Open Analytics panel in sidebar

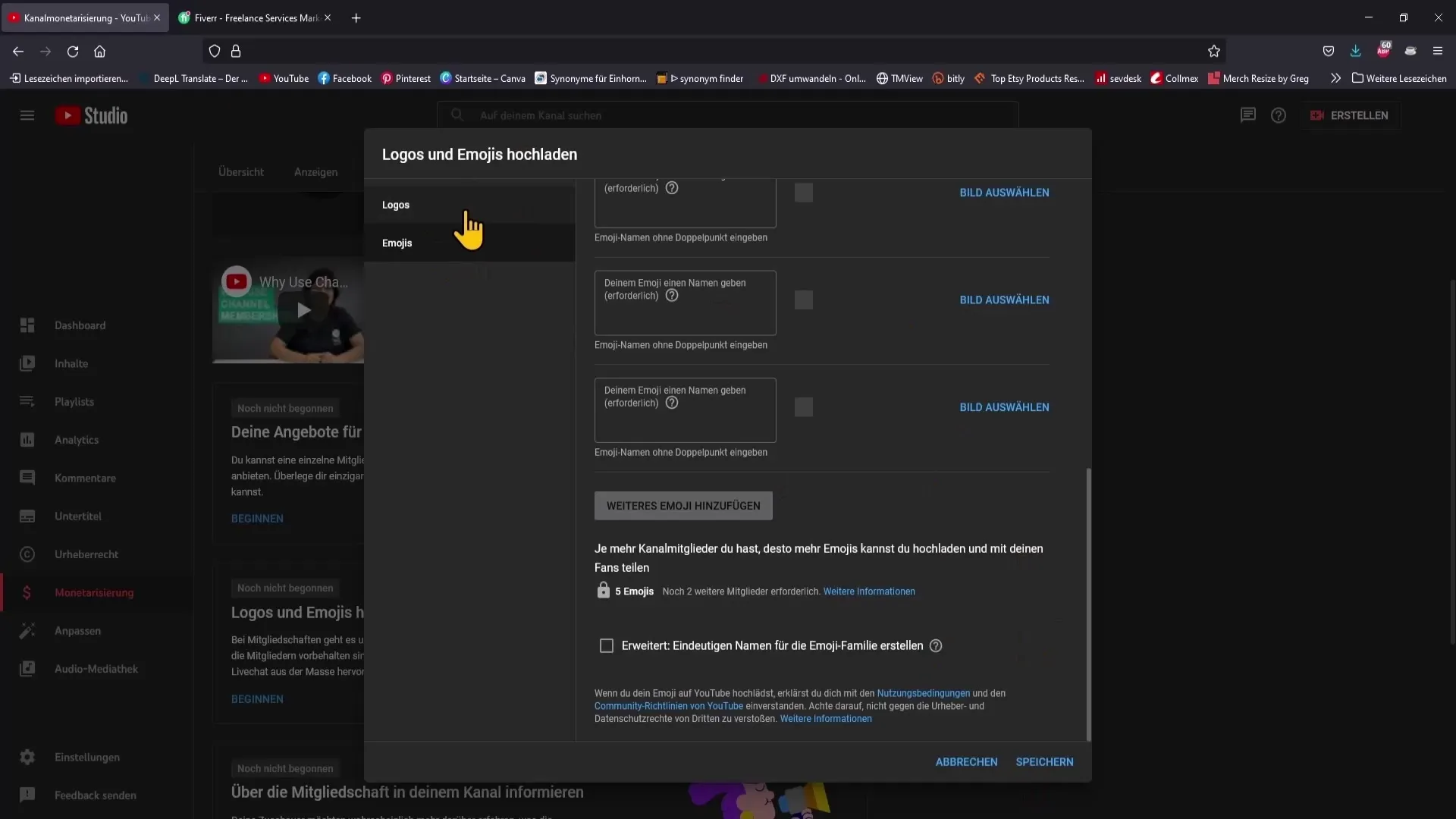(76, 438)
